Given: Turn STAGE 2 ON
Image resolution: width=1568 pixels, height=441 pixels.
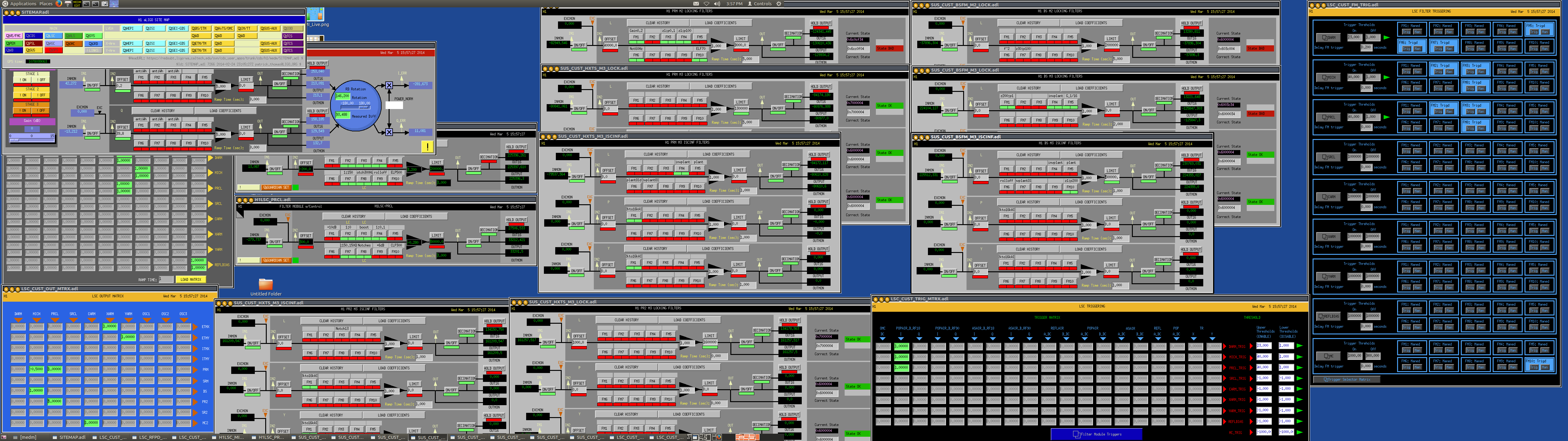Looking at the screenshot, I should pyautogui.click(x=23, y=95).
